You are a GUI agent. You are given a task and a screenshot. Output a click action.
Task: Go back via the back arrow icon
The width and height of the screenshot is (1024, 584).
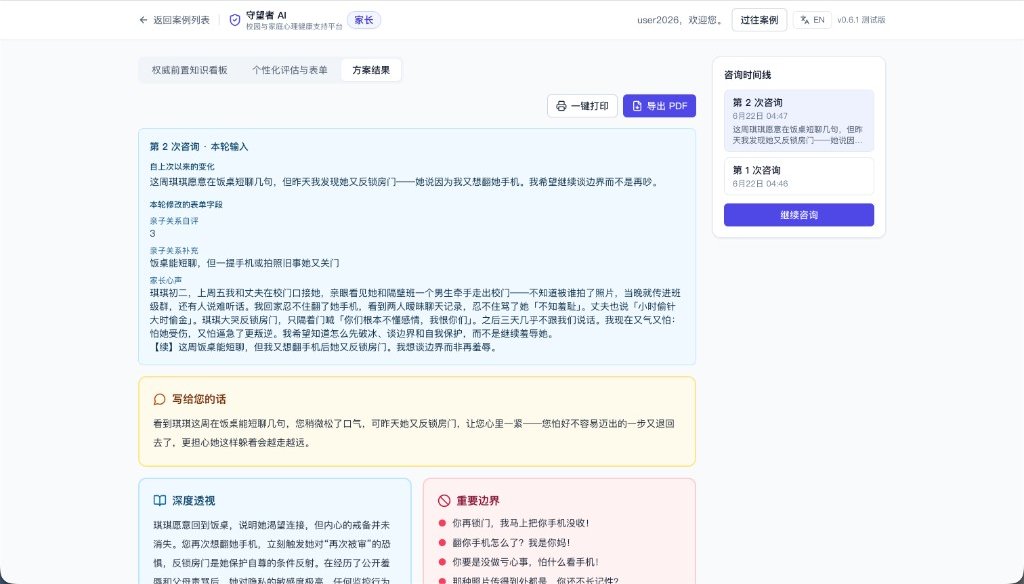click(143, 20)
